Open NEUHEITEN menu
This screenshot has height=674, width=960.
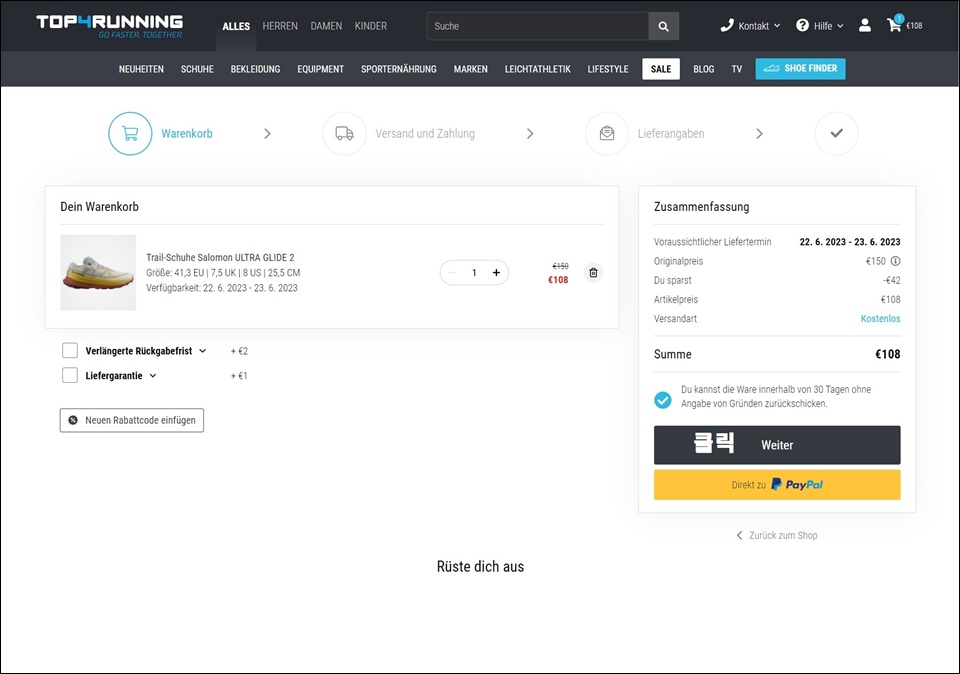(141, 69)
